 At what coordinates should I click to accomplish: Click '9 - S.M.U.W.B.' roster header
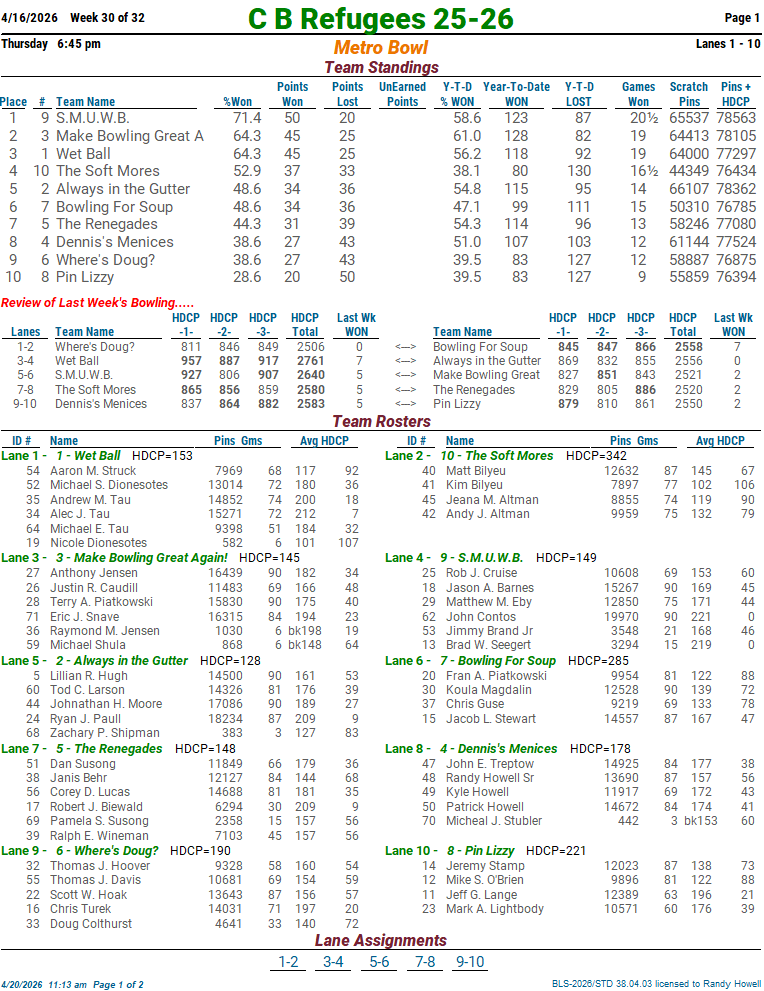(x=482, y=557)
